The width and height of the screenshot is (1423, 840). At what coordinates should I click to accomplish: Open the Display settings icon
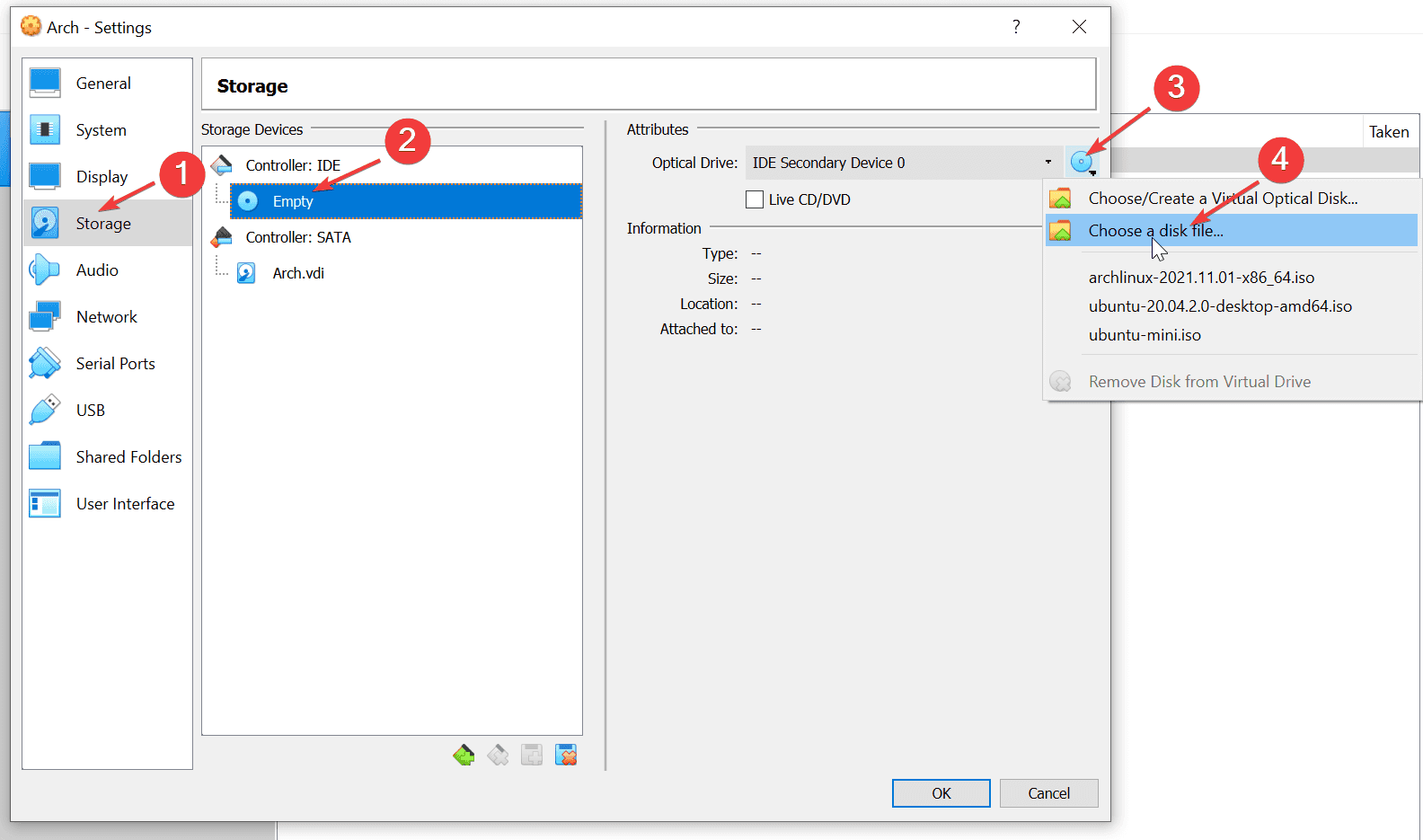tap(45, 176)
